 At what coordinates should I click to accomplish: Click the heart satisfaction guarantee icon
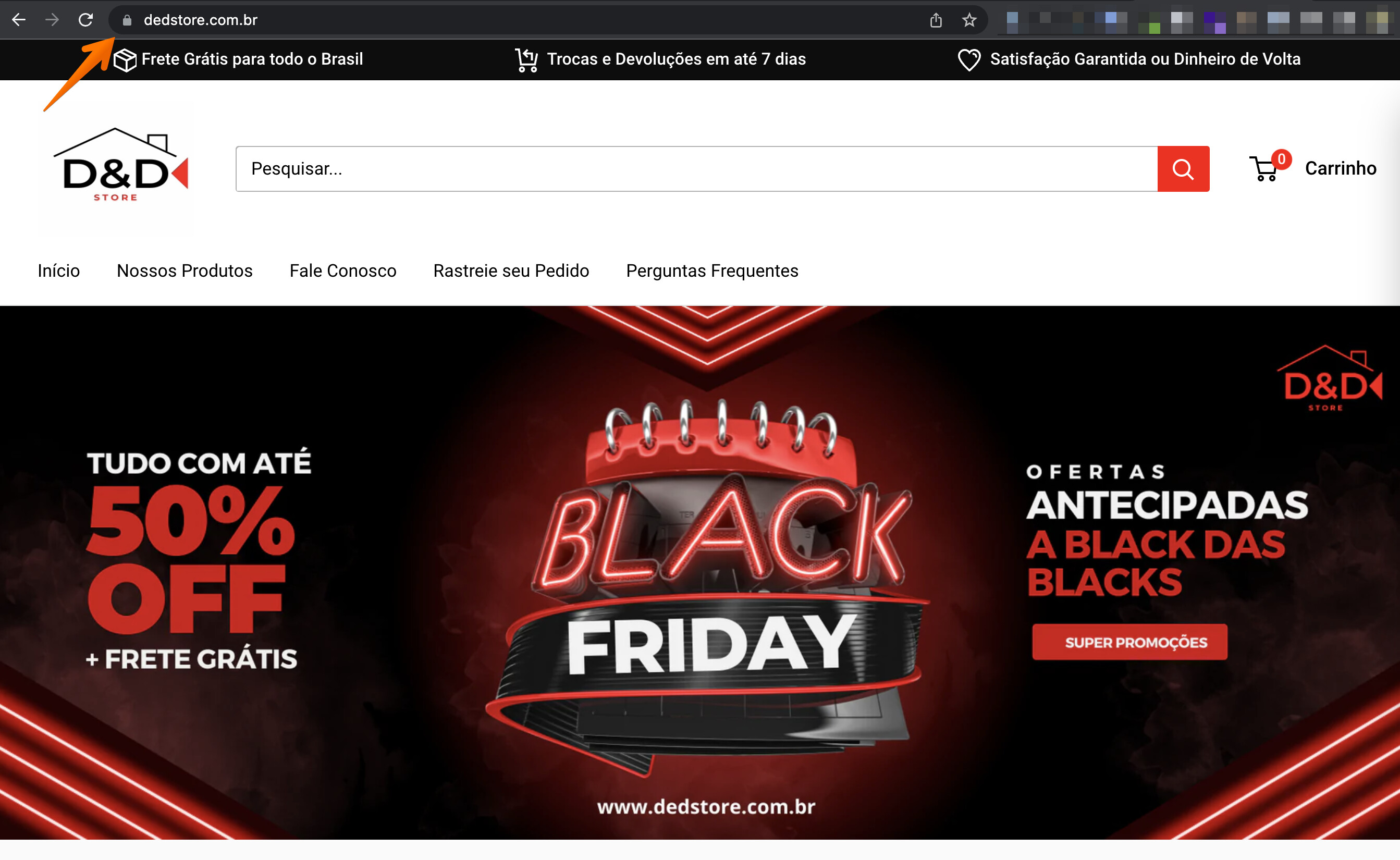pos(969,60)
